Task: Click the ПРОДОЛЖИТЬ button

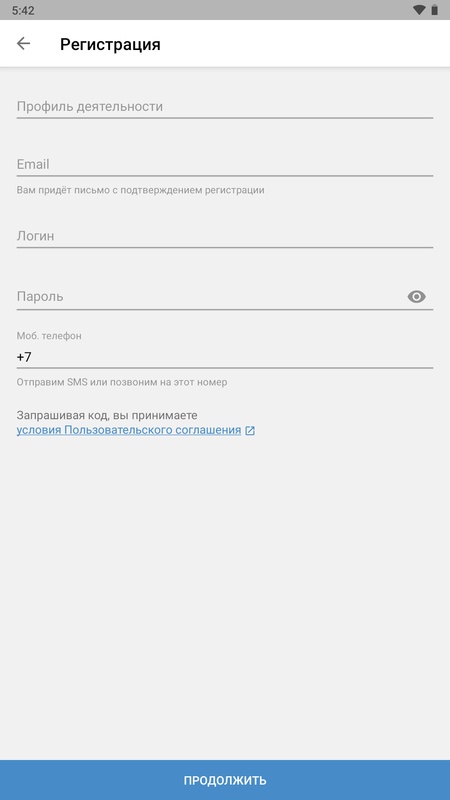Action: coord(225,780)
